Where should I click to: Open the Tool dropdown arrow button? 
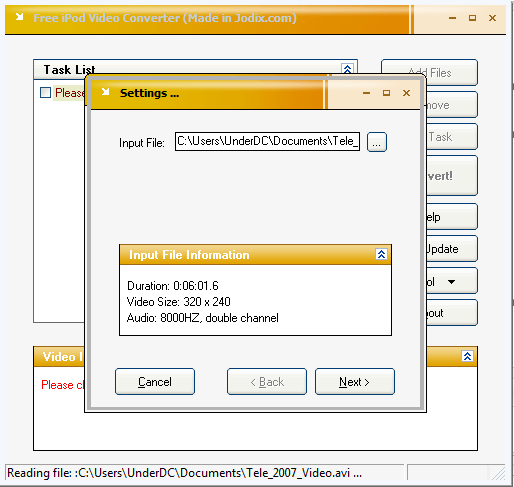[x=452, y=281]
